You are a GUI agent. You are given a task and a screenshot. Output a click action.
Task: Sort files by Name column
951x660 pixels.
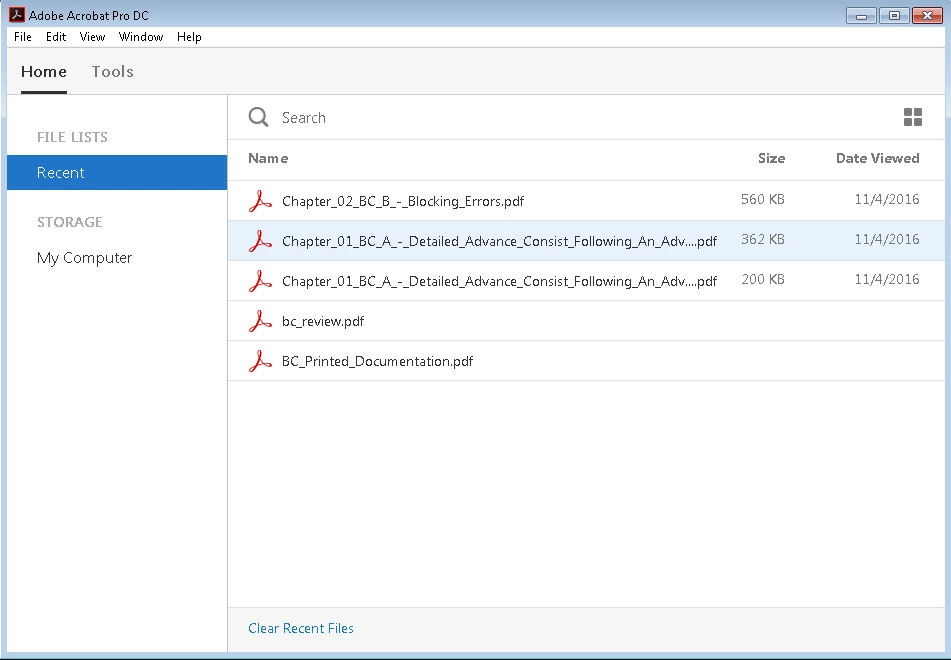coord(268,158)
